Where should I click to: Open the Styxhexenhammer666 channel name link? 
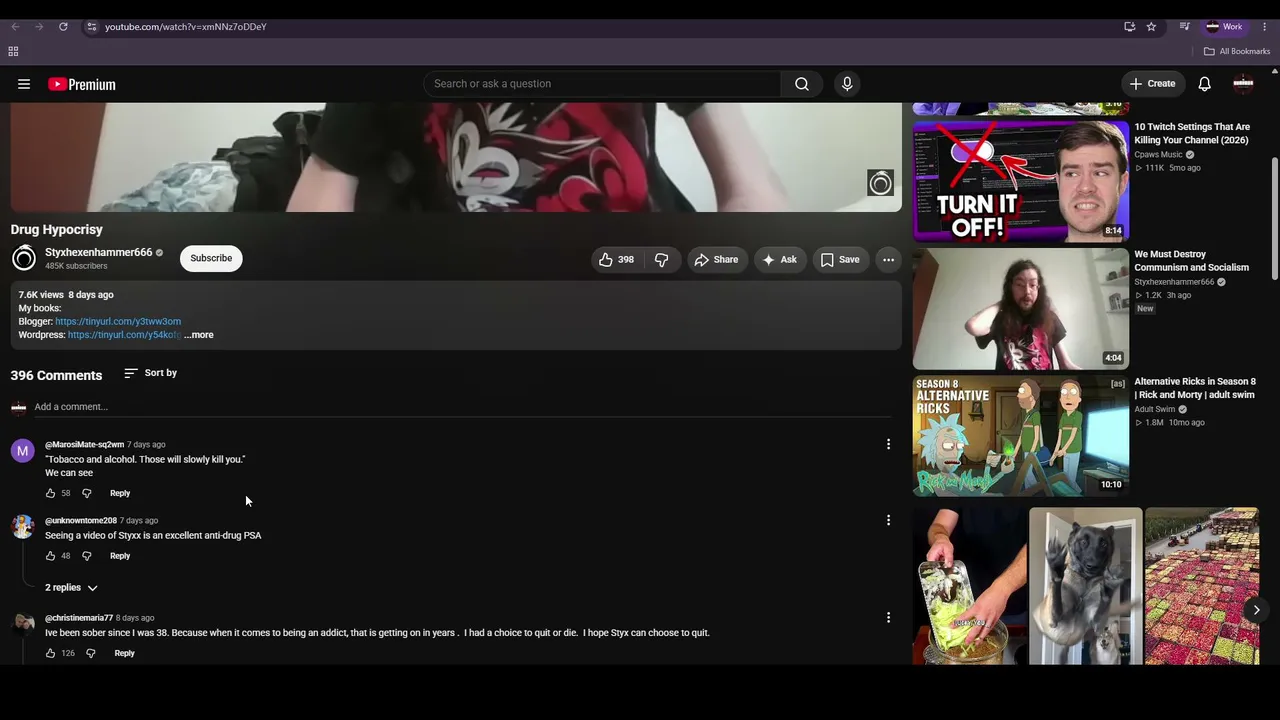pyautogui.click(x=98, y=252)
